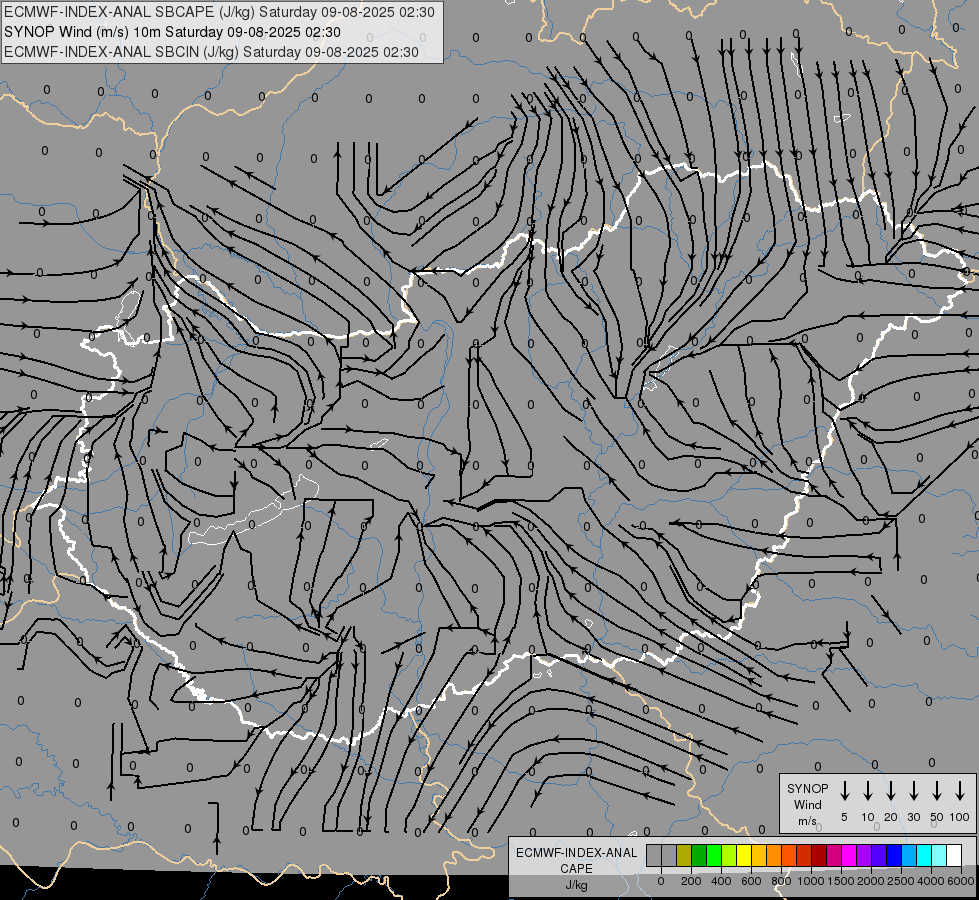The height and width of the screenshot is (900, 979).
Task: Select the bright cyan CAPE legend swatch
Action: click(923, 855)
